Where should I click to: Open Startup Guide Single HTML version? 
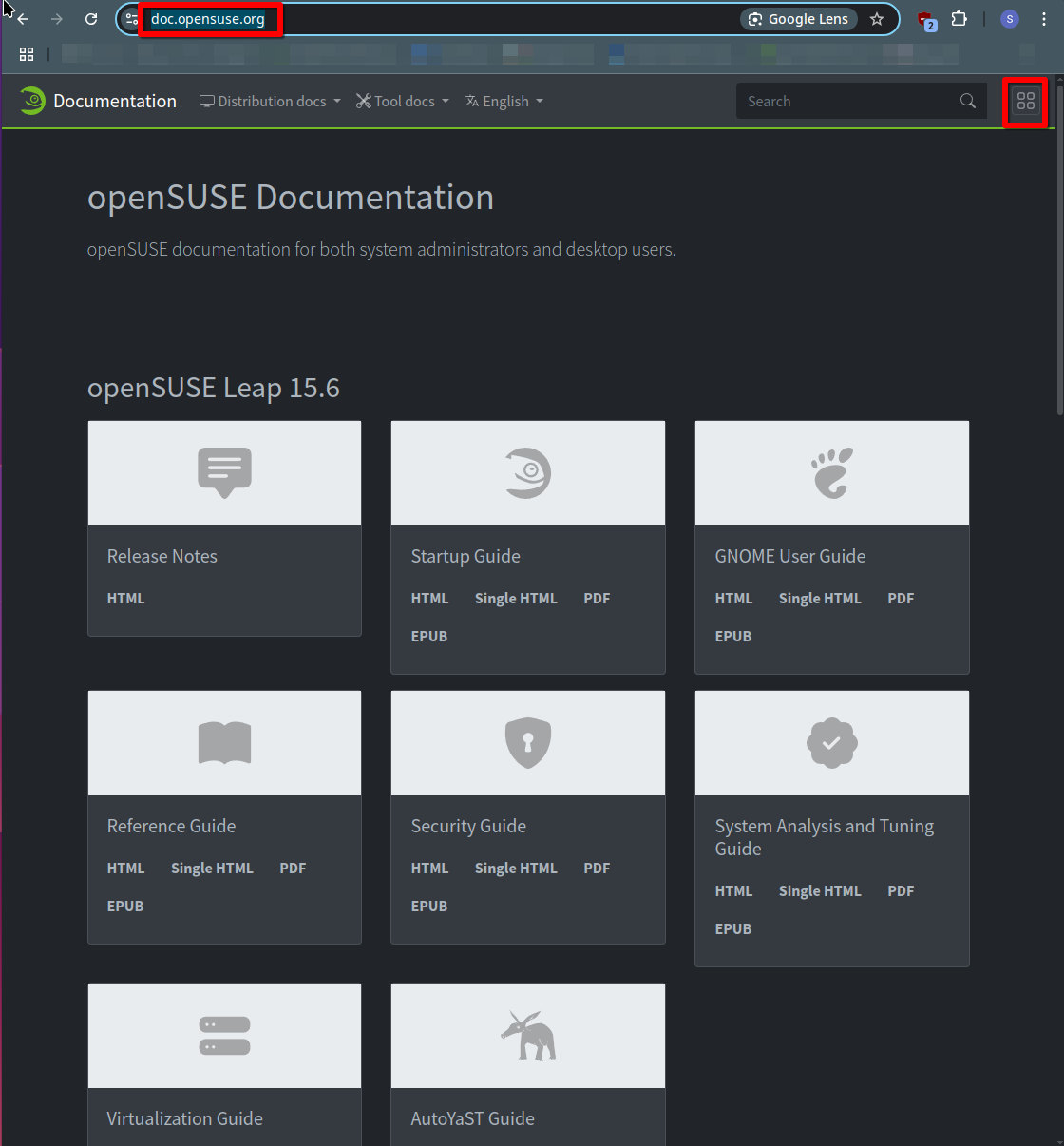pos(516,599)
